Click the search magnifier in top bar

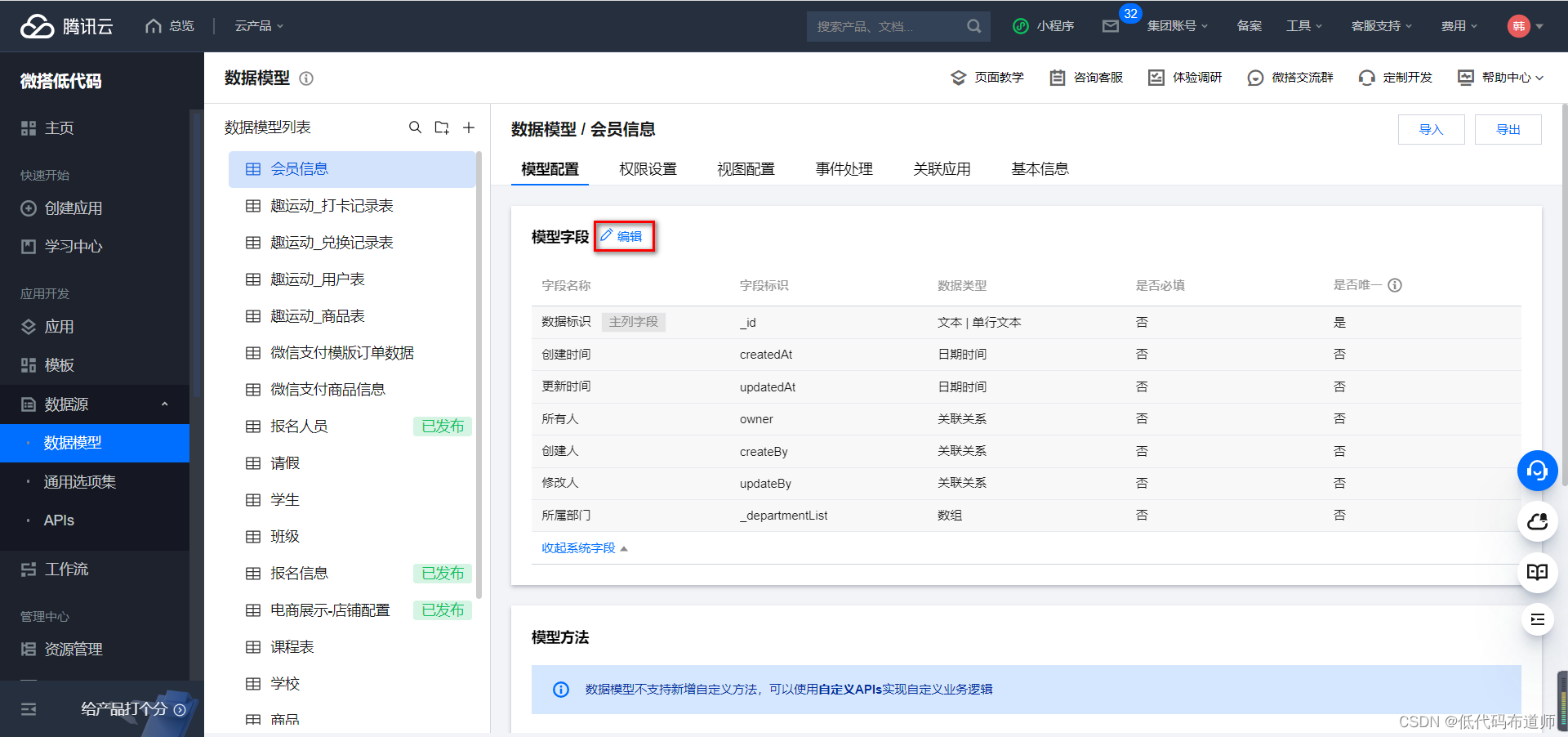pyautogui.click(x=973, y=26)
